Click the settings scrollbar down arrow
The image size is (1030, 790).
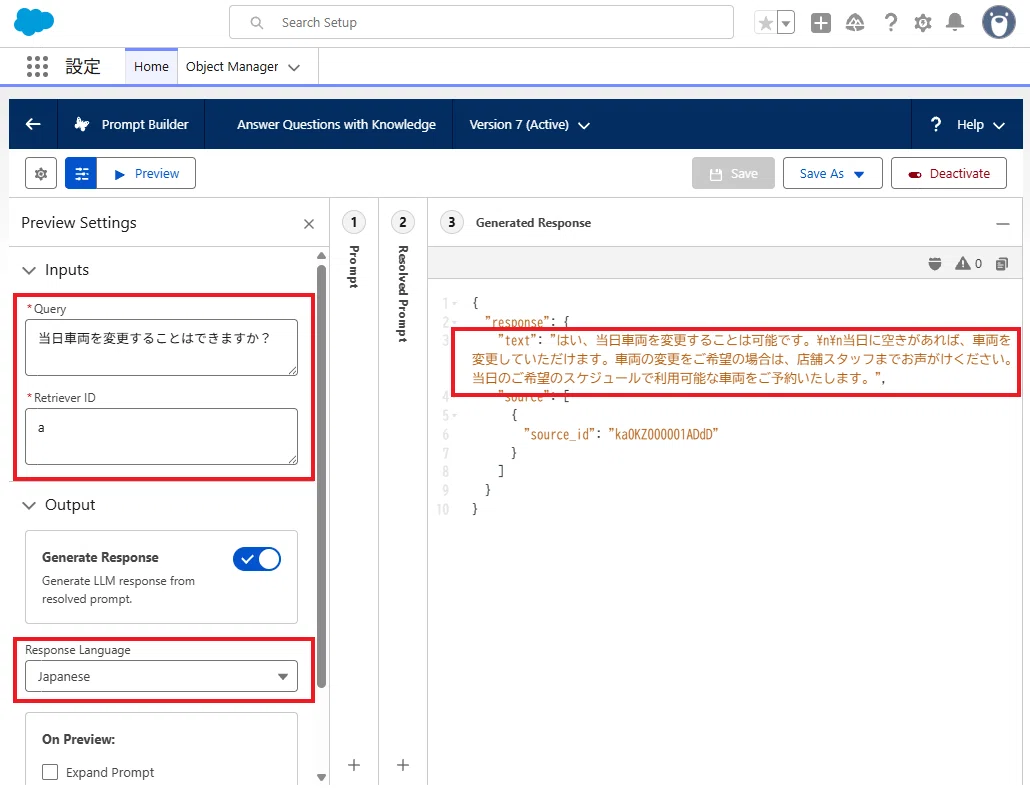(321, 777)
